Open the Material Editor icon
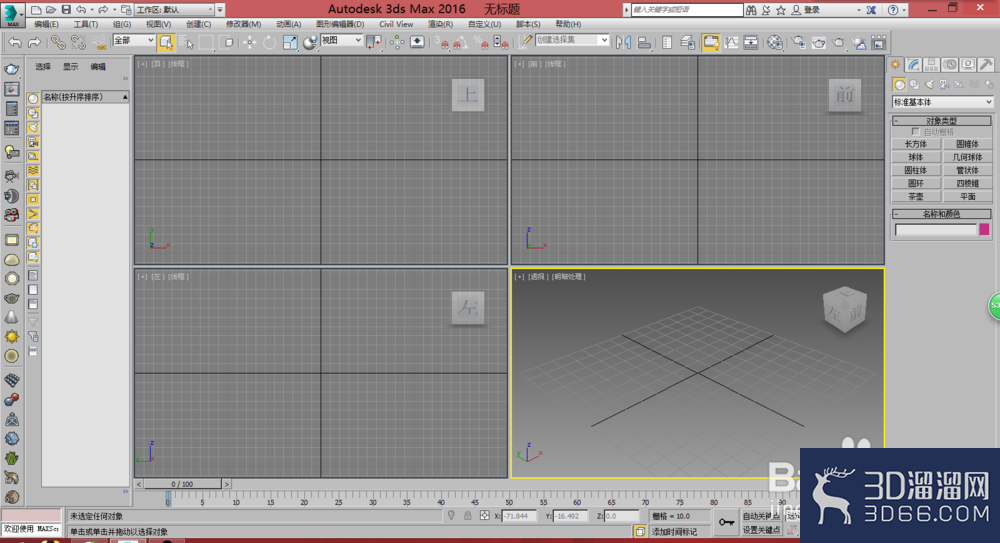 tap(774, 43)
